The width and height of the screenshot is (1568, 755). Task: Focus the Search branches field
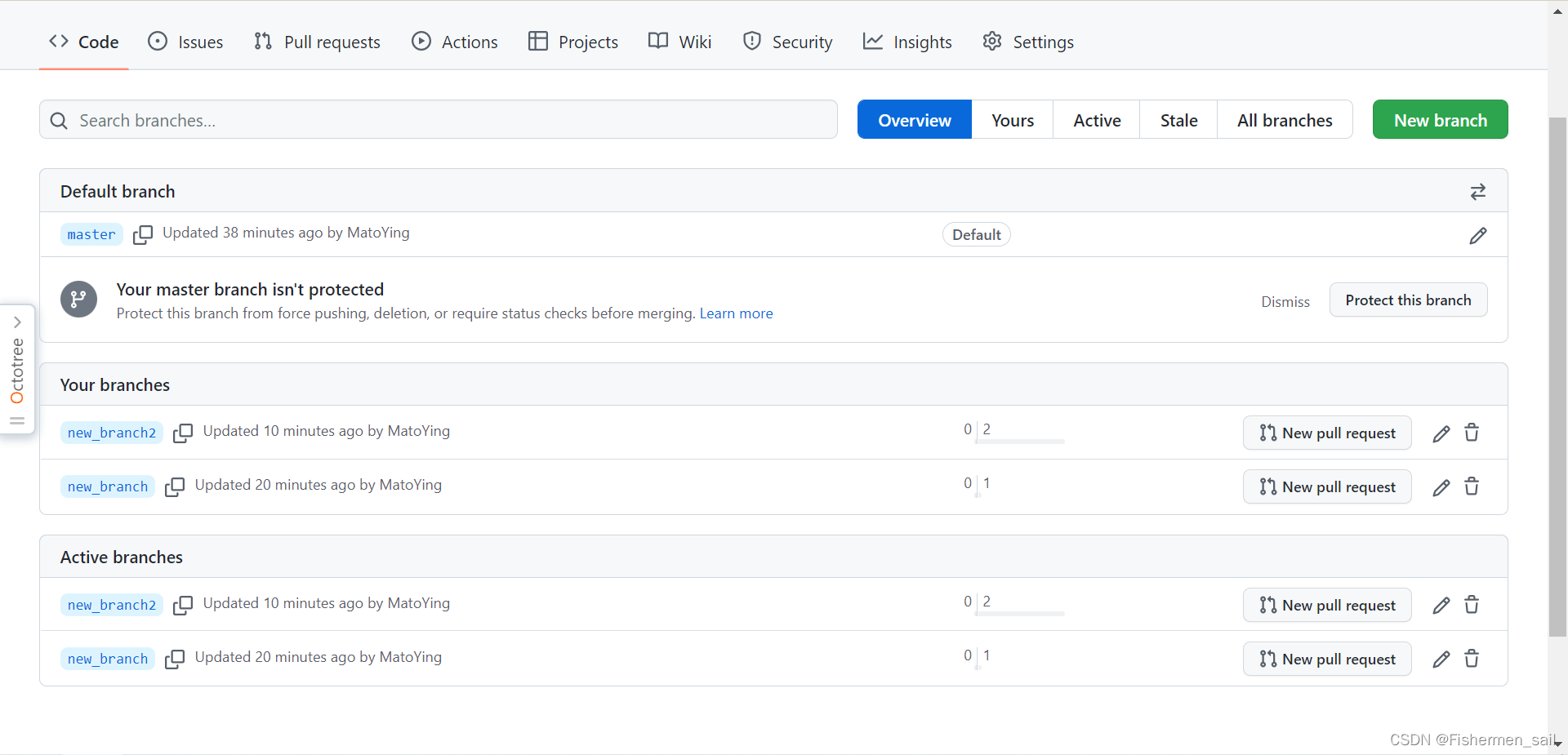(439, 120)
